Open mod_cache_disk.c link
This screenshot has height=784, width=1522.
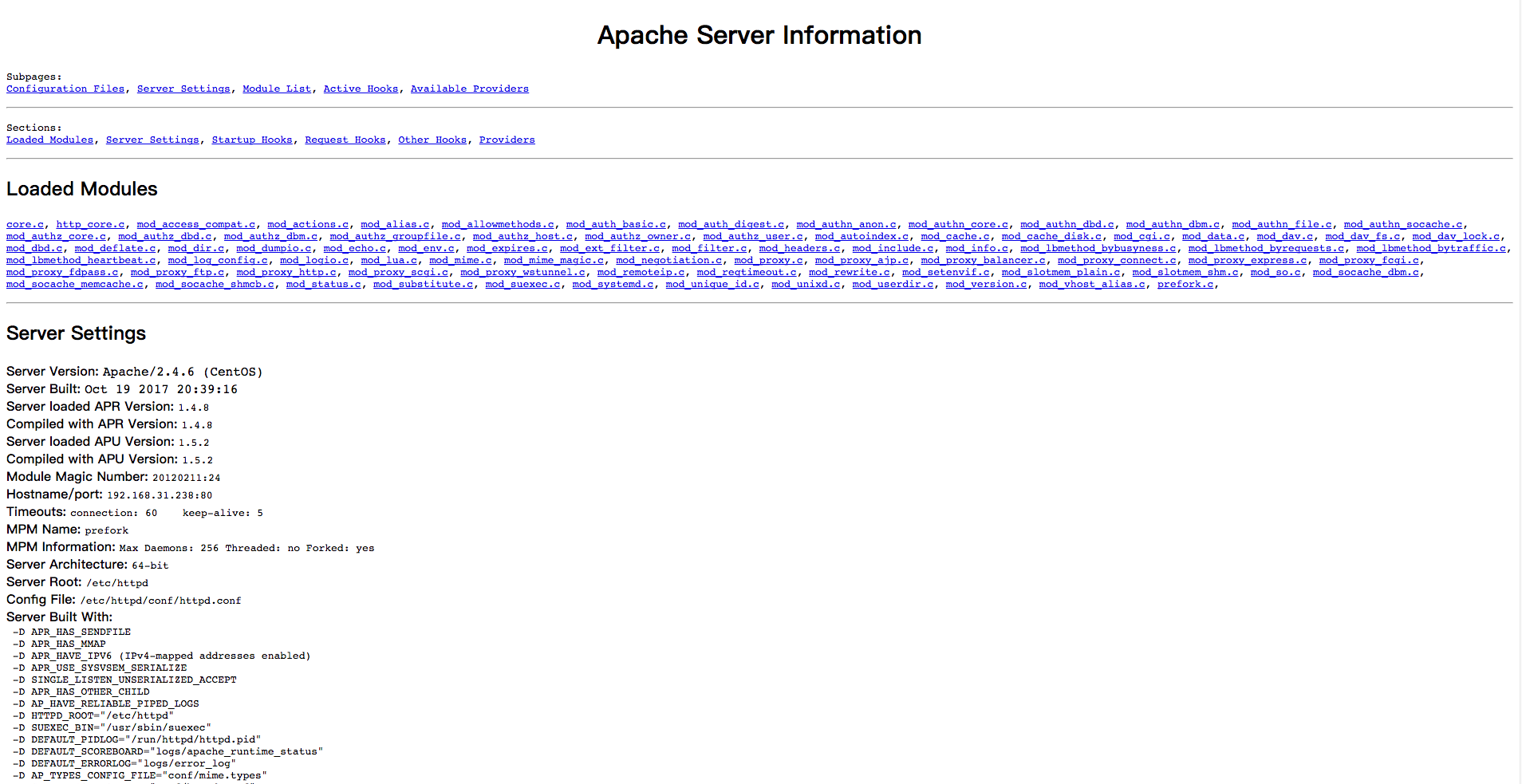(1051, 236)
